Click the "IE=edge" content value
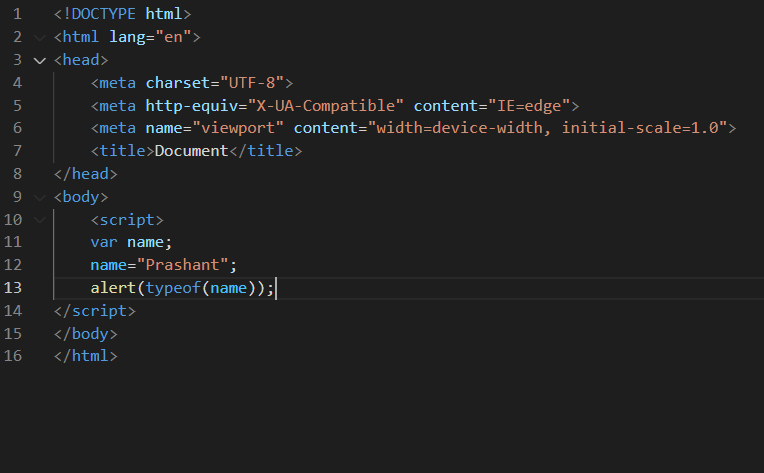The image size is (764, 473). point(529,106)
